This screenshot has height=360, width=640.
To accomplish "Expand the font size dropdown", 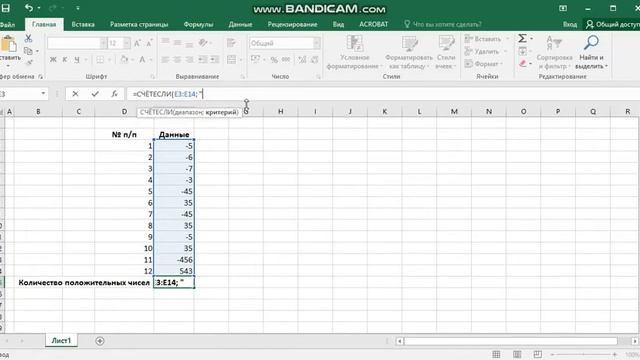I will coord(127,43).
